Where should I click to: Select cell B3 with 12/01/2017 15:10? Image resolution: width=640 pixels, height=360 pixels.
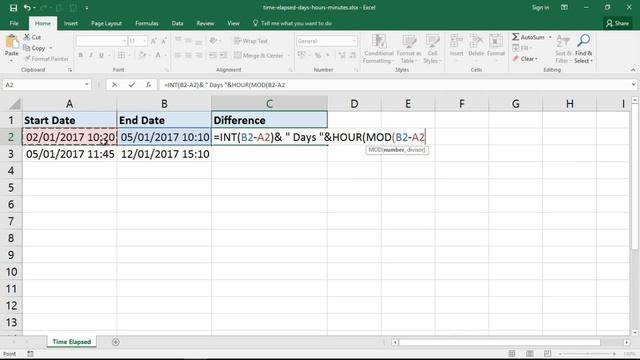(x=164, y=154)
